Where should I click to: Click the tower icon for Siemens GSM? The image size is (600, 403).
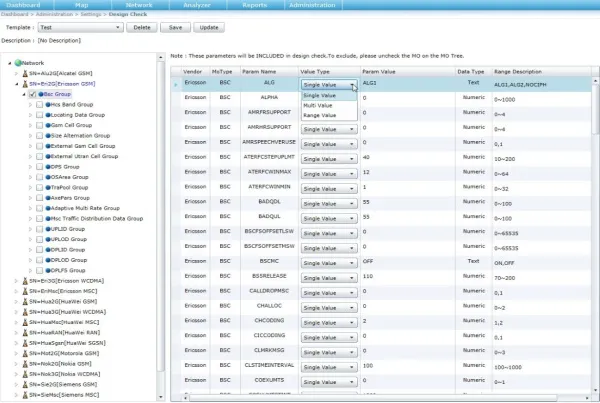click(x=24, y=384)
